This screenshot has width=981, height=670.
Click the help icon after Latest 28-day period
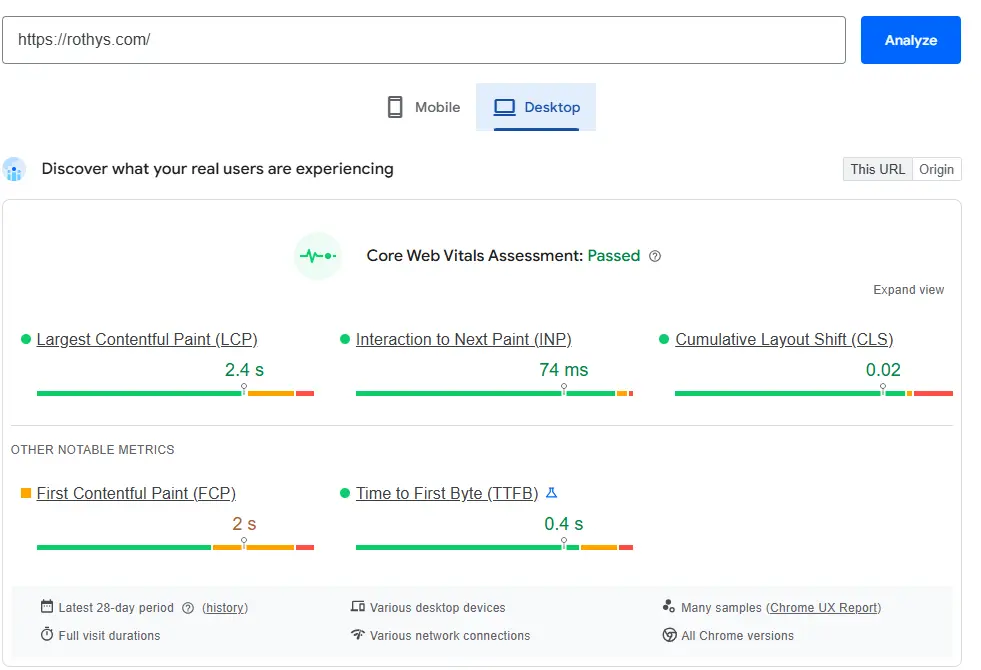click(x=186, y=607)
